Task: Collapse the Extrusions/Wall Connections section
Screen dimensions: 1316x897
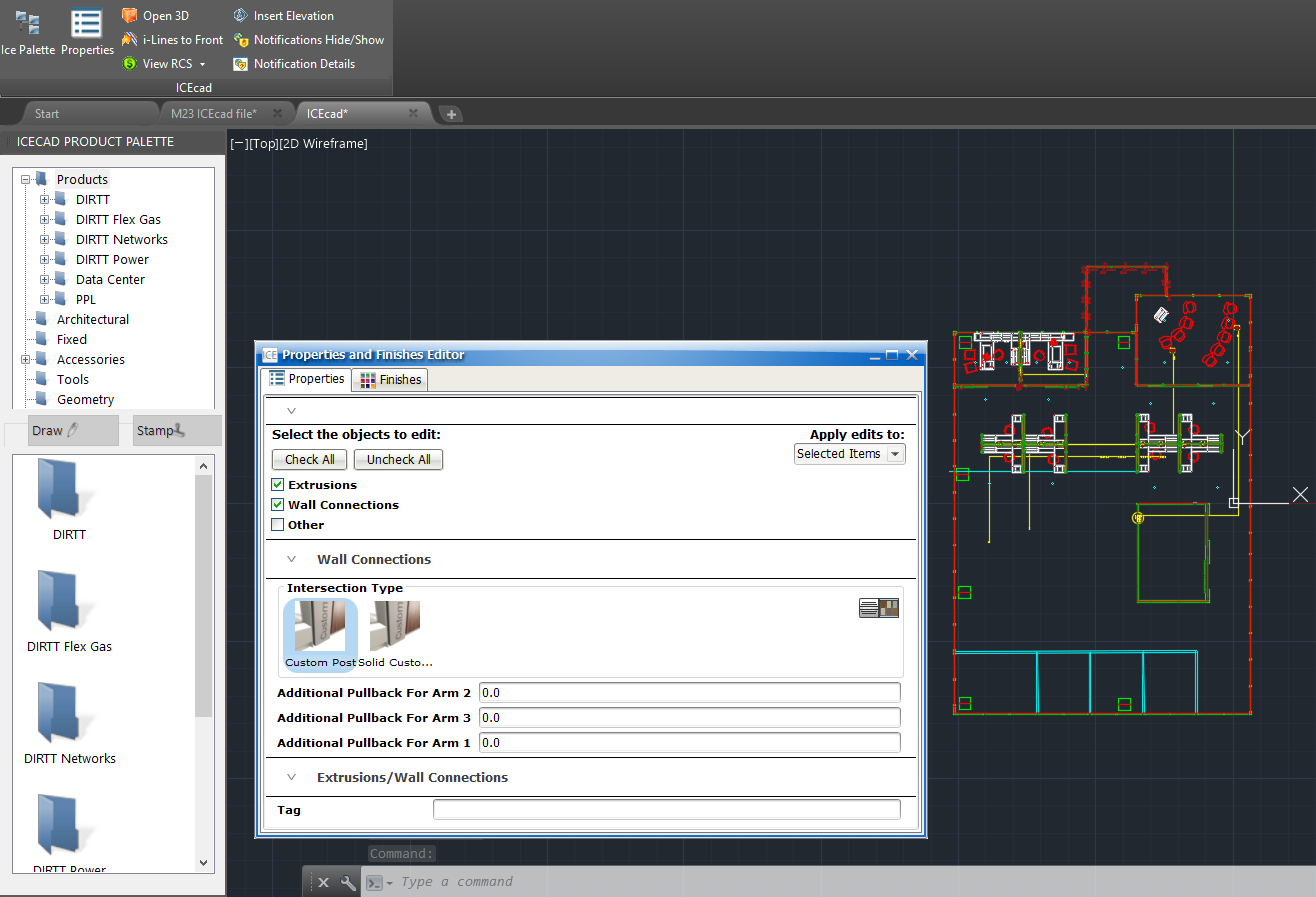Action: (292, 778)
